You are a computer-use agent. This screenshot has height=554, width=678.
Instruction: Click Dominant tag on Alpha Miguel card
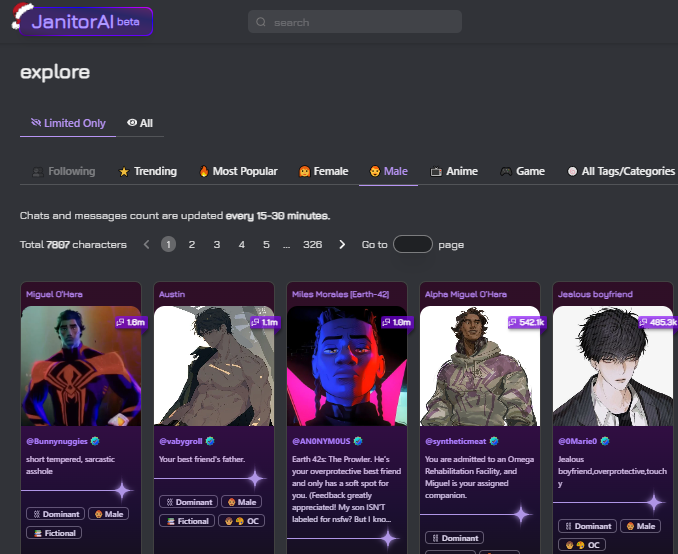(454, 538)
